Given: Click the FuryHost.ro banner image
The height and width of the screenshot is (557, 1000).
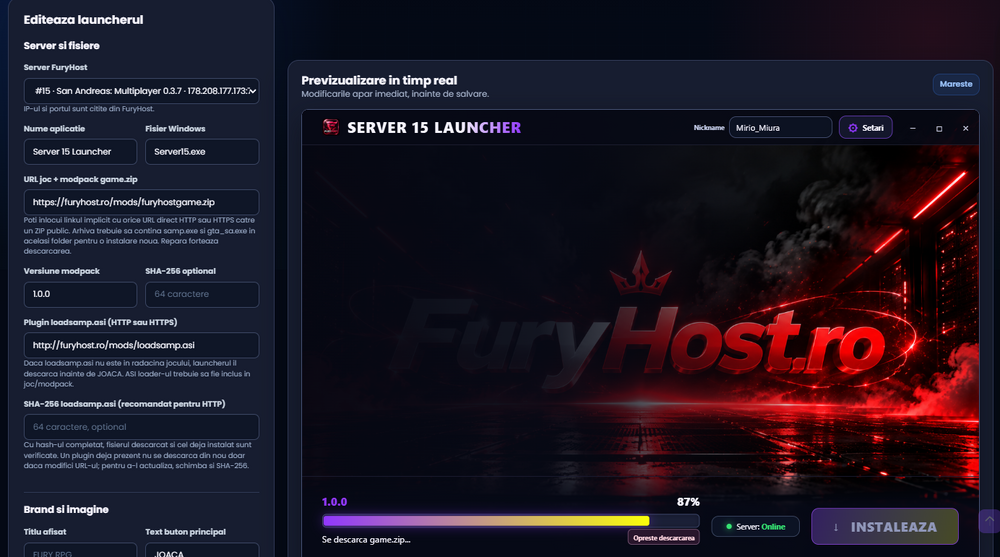Looking at the screenshot, I should click(x=640, y=311).
